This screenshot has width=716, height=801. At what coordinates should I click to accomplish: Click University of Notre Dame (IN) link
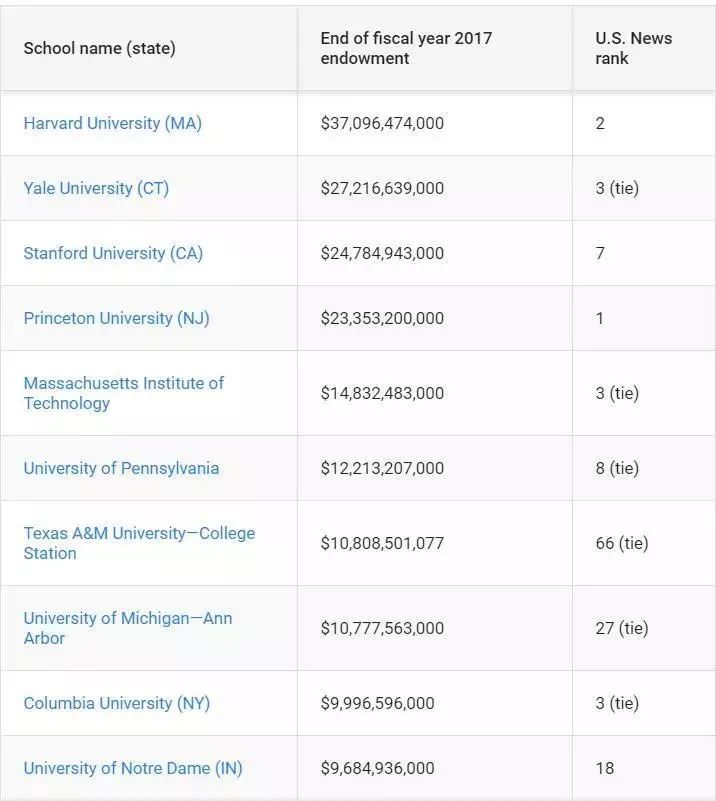click(133, 769)
